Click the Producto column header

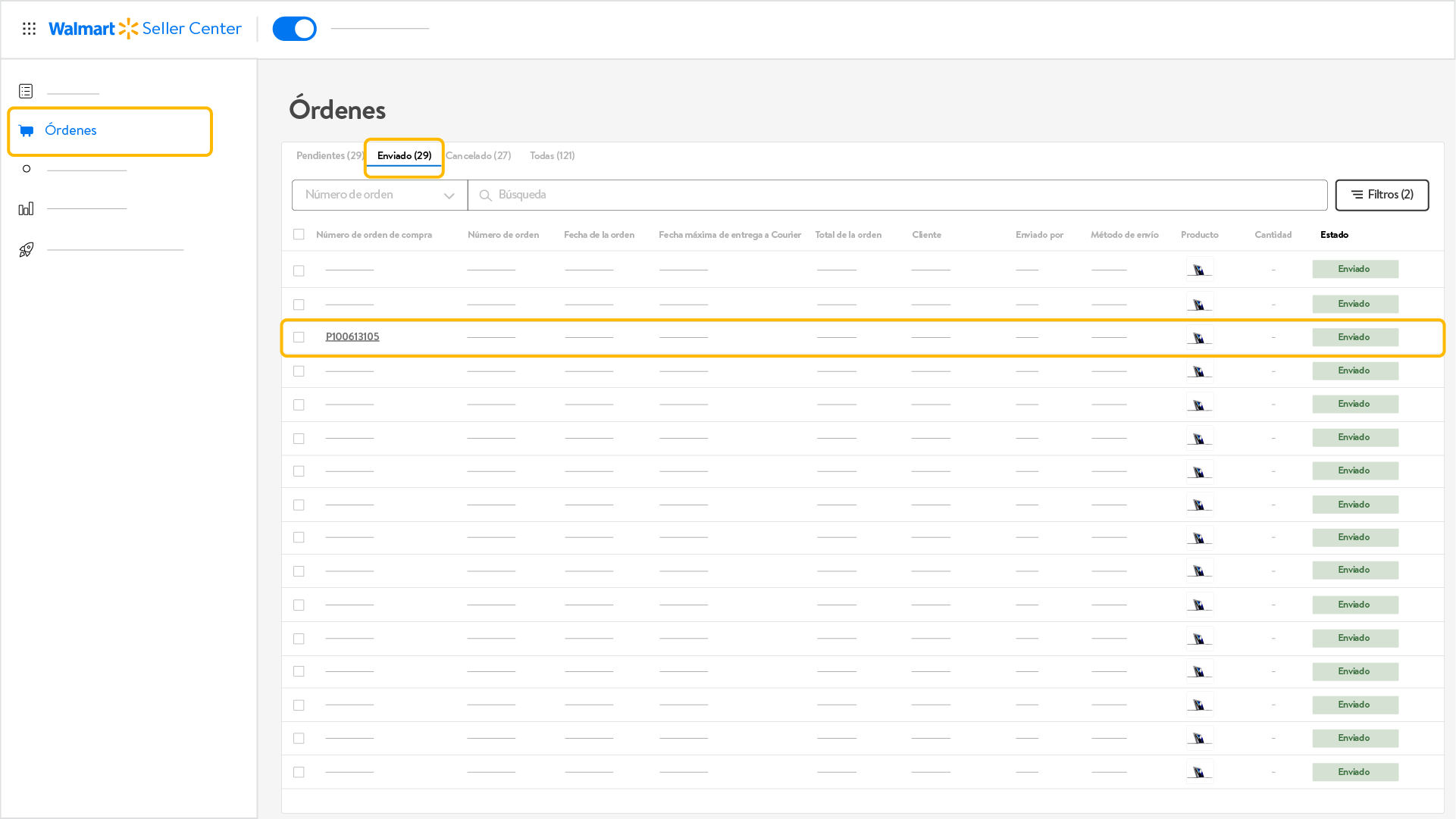[1199, 235]
